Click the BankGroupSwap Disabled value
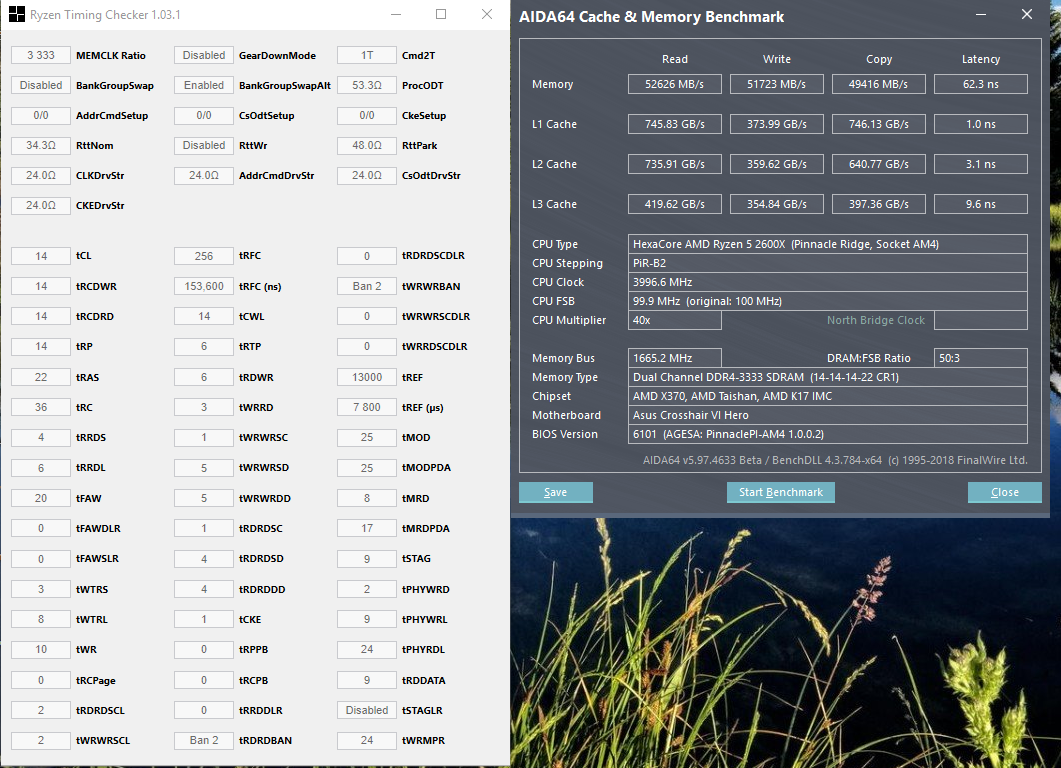Screen dimensions: 1061x768 pos(41,85)
